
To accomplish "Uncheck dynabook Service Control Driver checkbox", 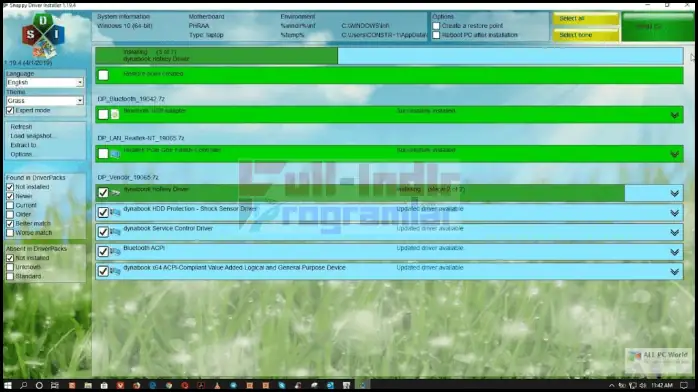I will click(x=103, y=232).
